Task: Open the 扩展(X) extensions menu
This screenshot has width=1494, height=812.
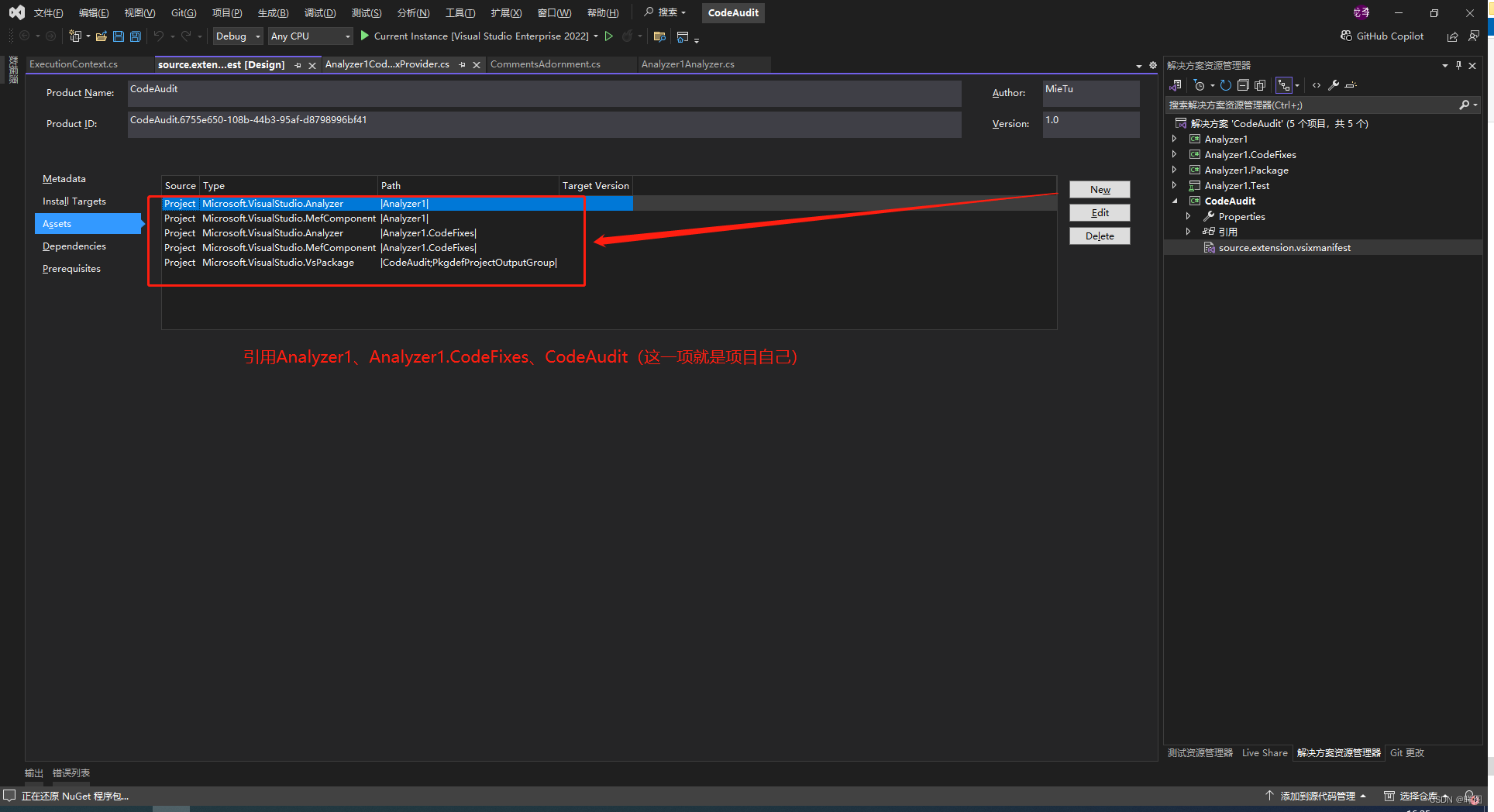Action: point(506,12)
